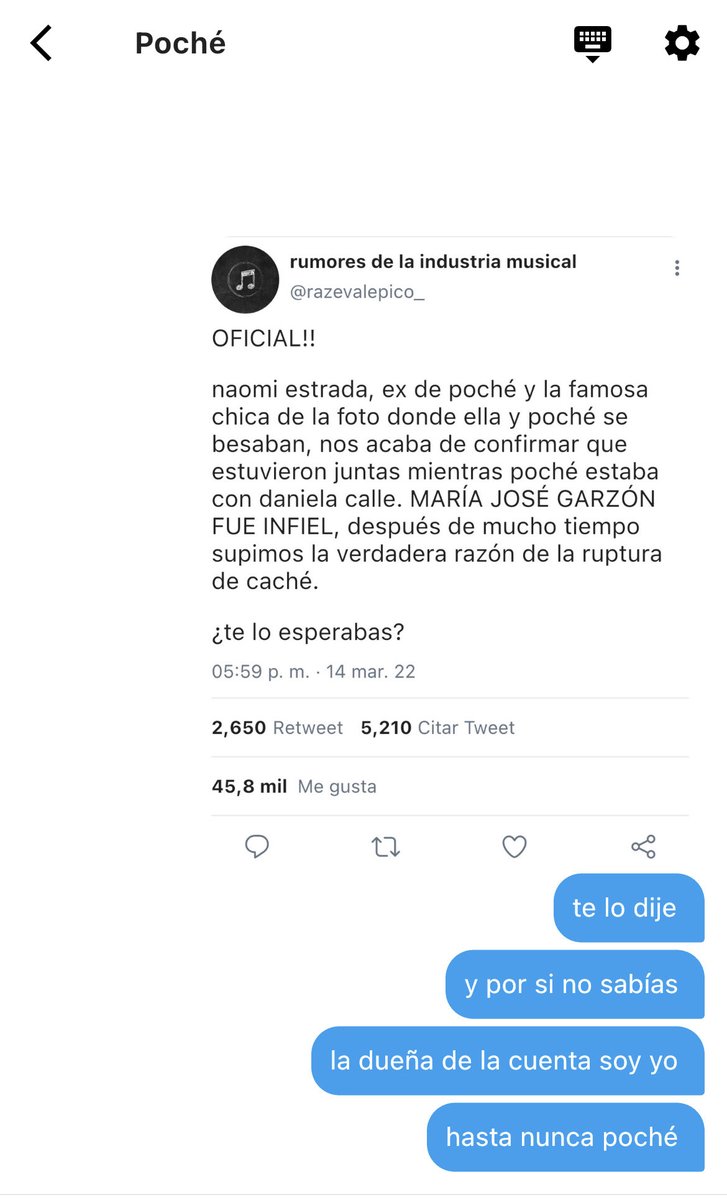View the 45,8 mil Me gusta list
The width and height of the screenshot is (727, 1200).
click(x=294, y=787)
